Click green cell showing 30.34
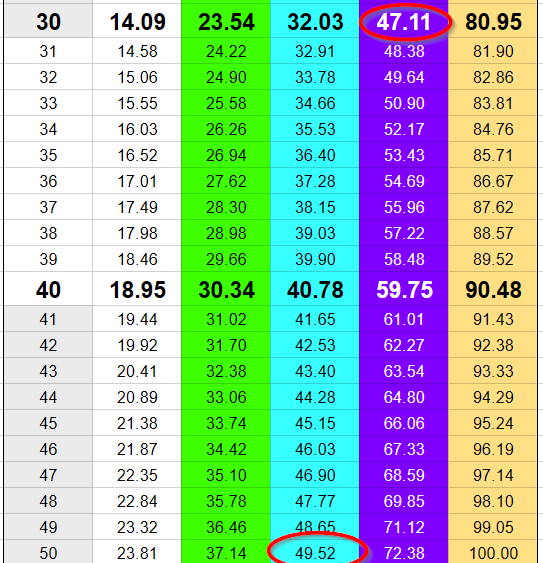 point(226,289)
